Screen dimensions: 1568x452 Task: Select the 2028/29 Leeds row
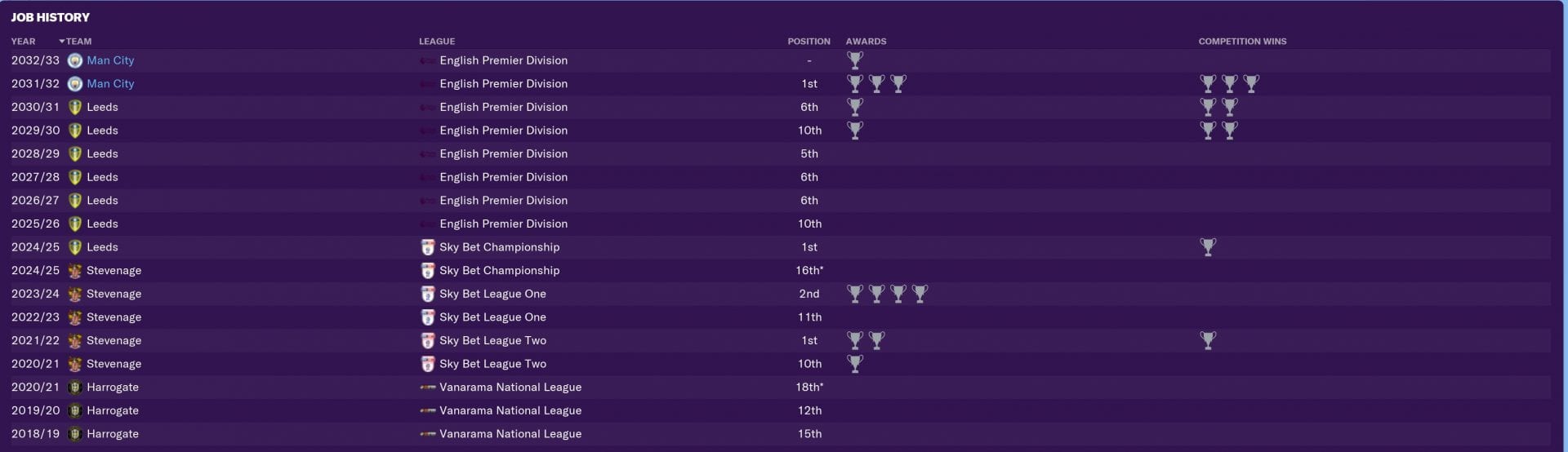pyautogui.click(x=780, y=153)
